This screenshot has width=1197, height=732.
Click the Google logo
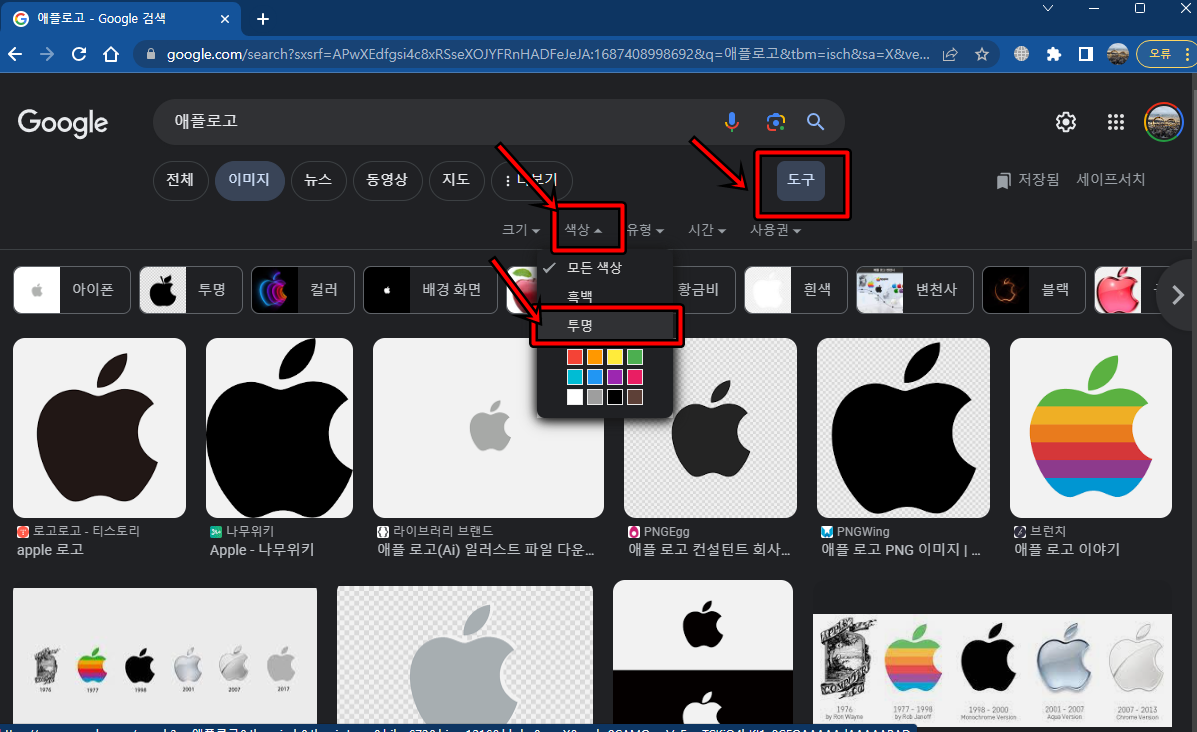(63, 123)
